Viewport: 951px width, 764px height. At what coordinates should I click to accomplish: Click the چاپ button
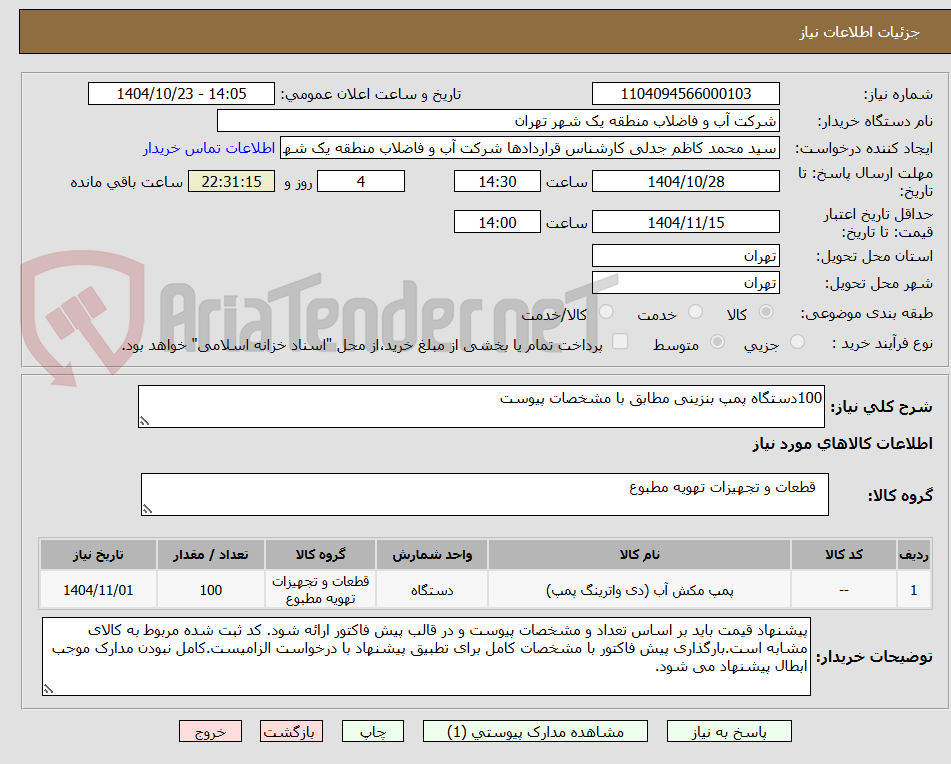pos(373,731)
